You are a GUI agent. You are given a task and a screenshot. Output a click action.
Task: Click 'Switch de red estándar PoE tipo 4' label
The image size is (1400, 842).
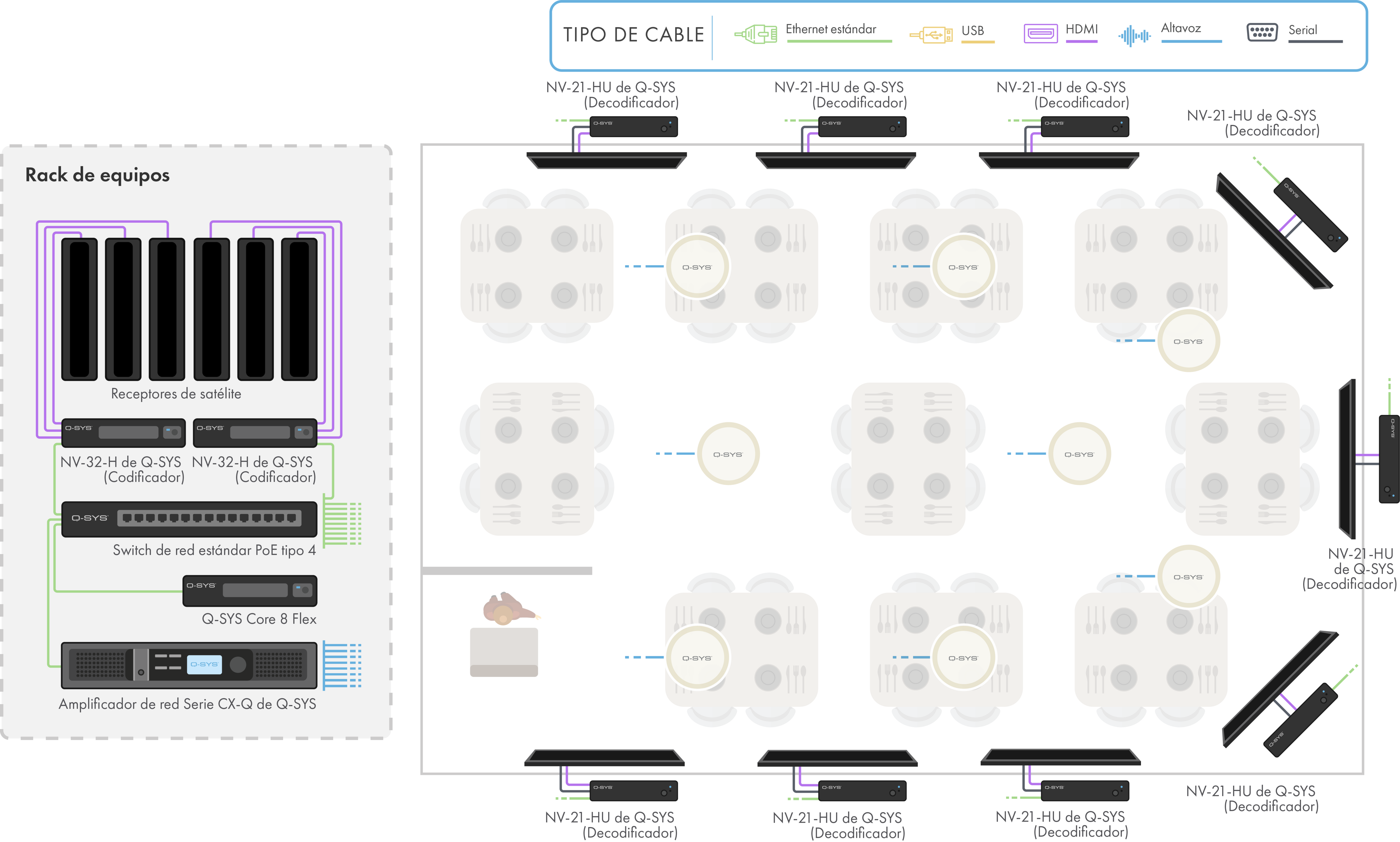pos(214,550)
